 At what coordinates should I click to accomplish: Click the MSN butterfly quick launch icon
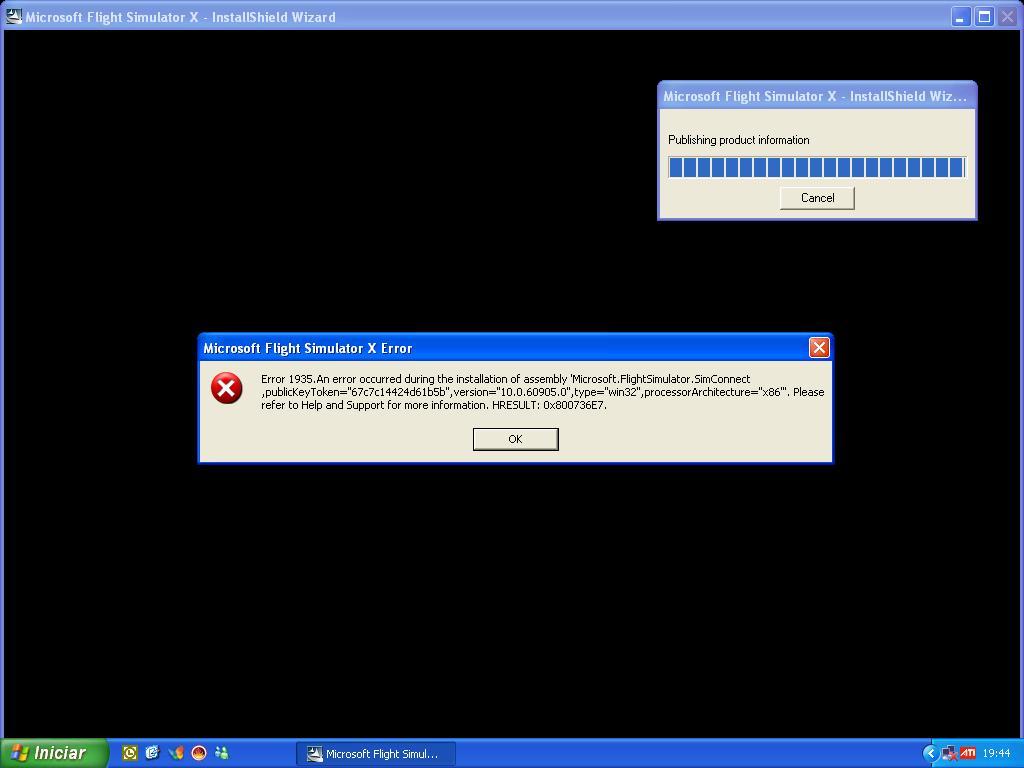point(176,753)
